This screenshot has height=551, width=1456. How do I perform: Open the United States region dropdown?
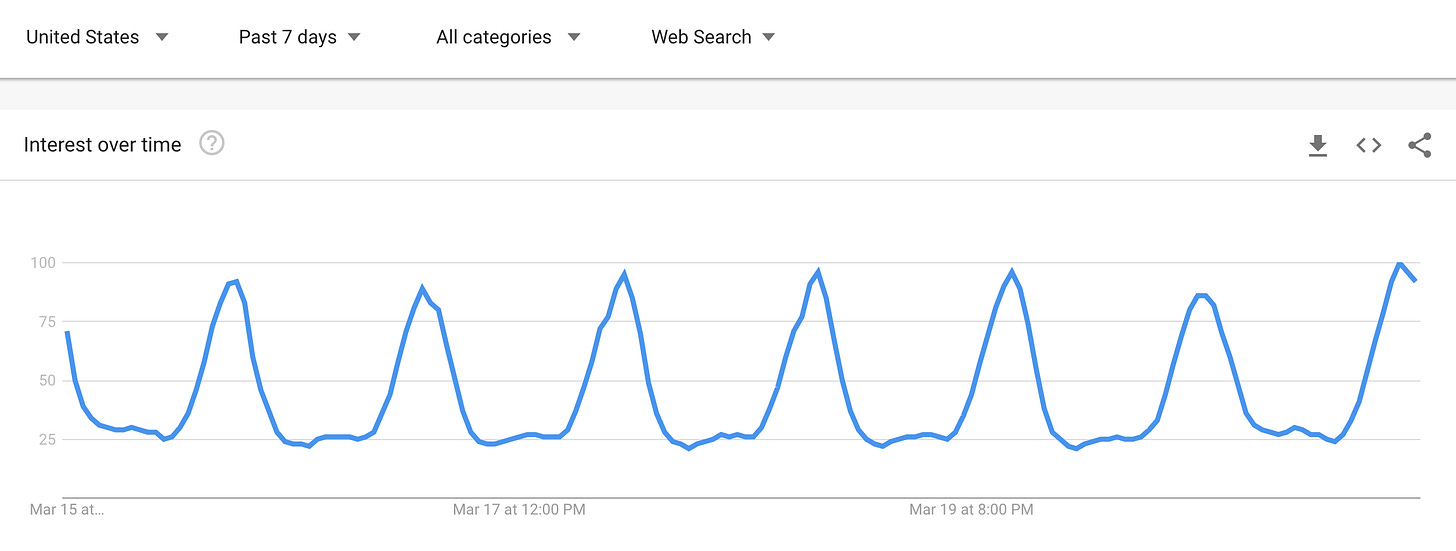[97, 37]
